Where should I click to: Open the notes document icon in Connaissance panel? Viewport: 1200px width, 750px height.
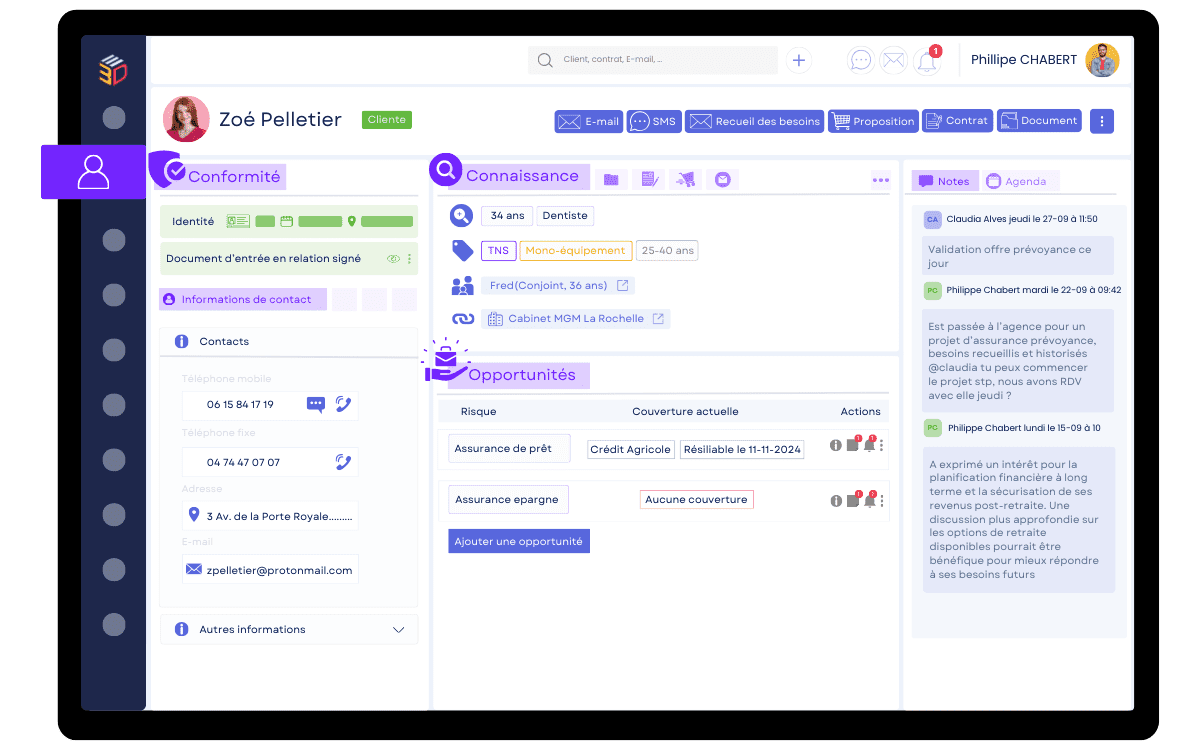click(x=648, y=178)
